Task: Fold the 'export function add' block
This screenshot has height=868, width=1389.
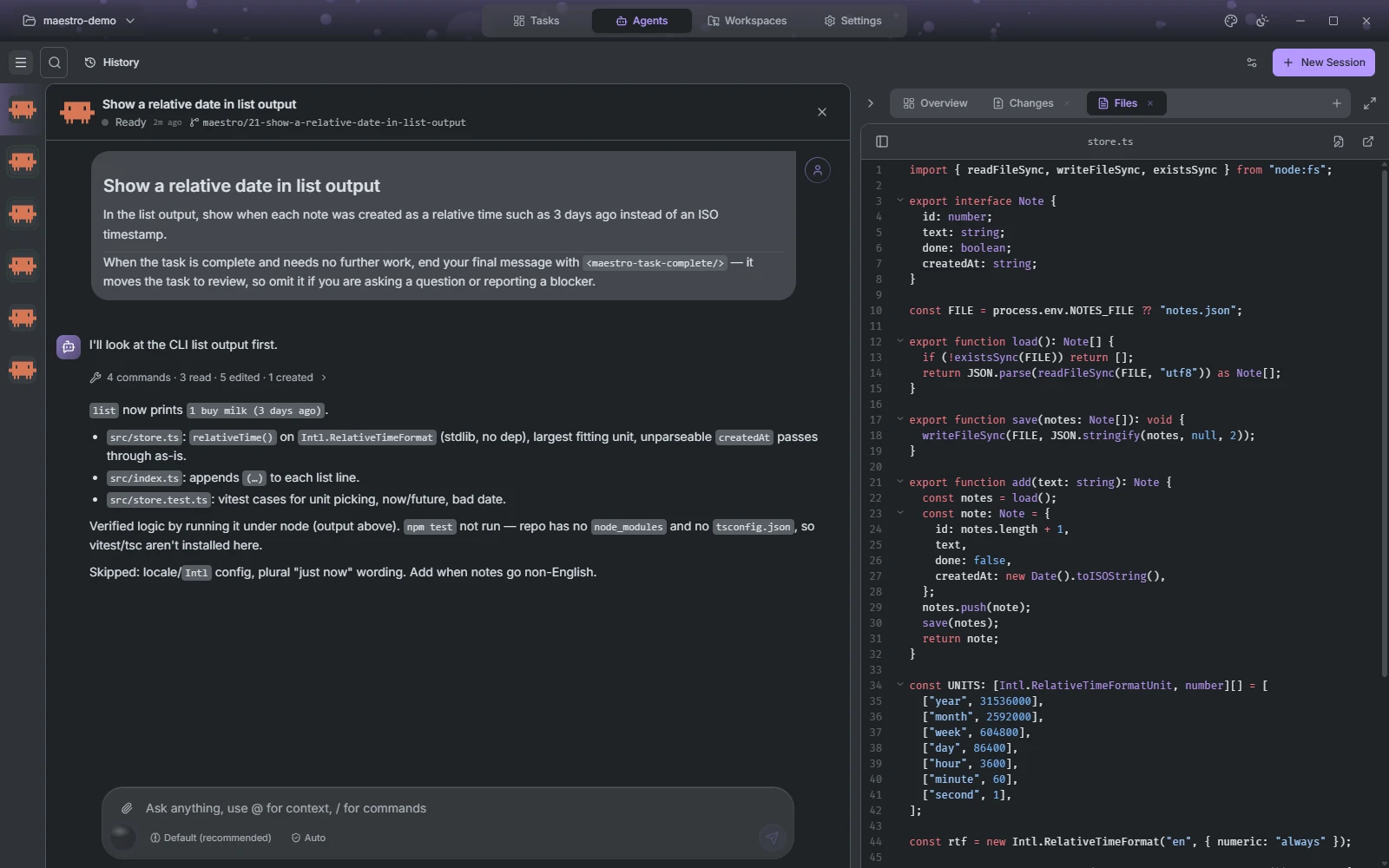Action: pos(900,482)
